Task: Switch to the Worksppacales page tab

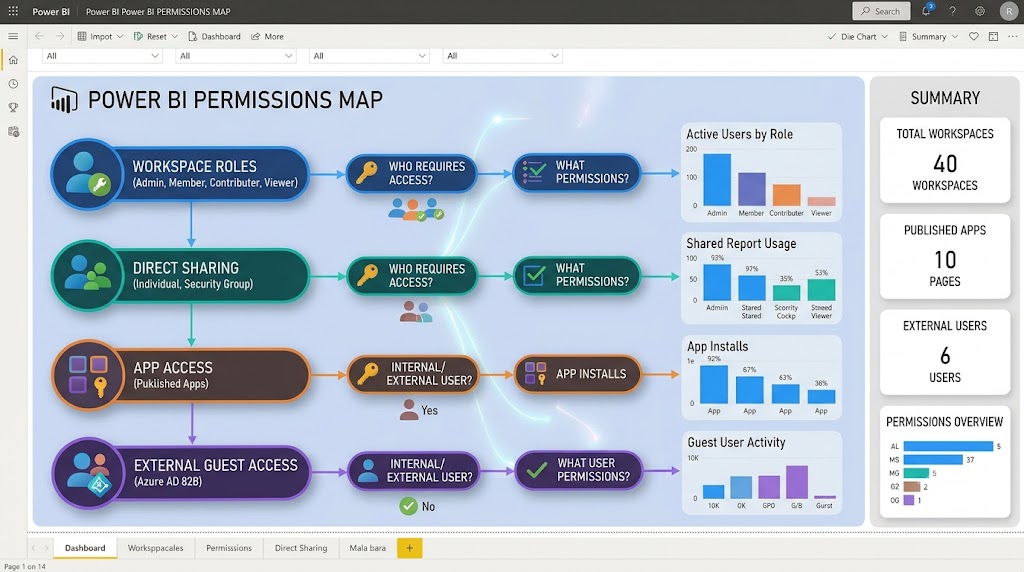Action: (155, 548)
